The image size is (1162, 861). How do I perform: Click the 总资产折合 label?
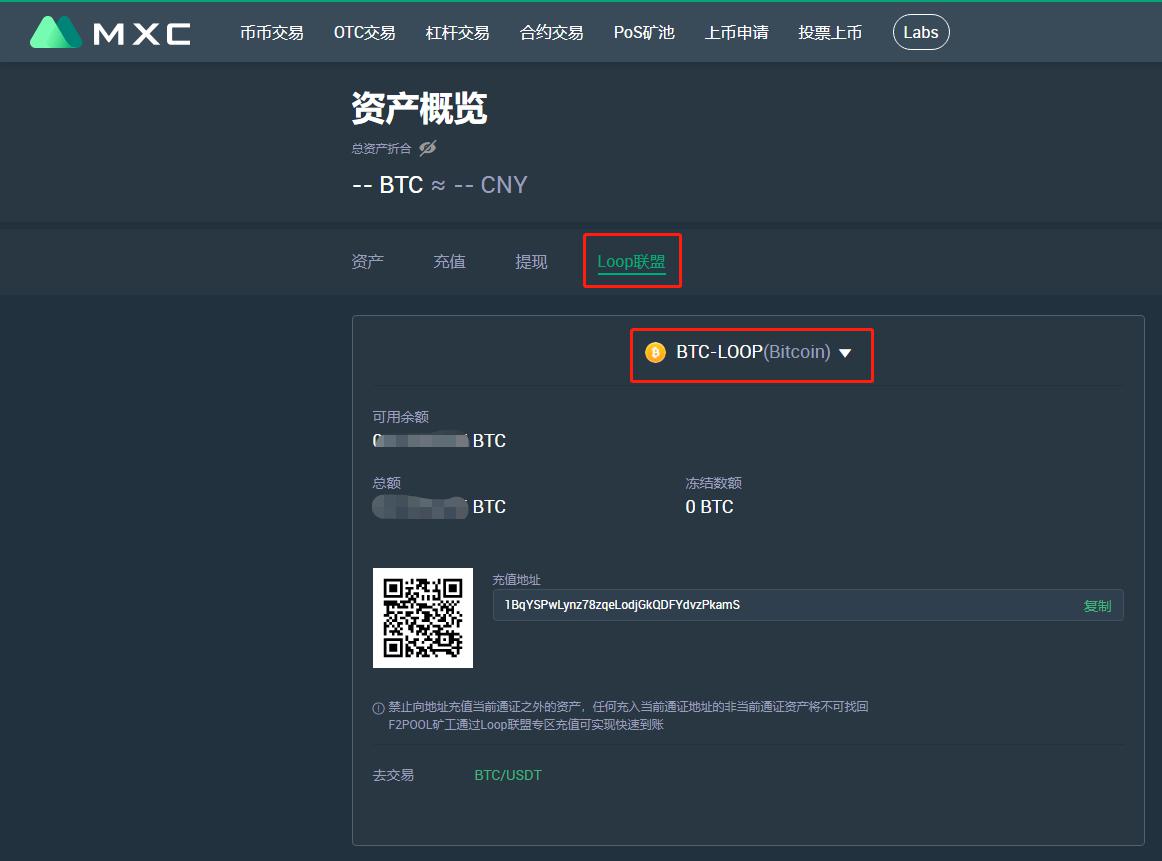(381, 149)
